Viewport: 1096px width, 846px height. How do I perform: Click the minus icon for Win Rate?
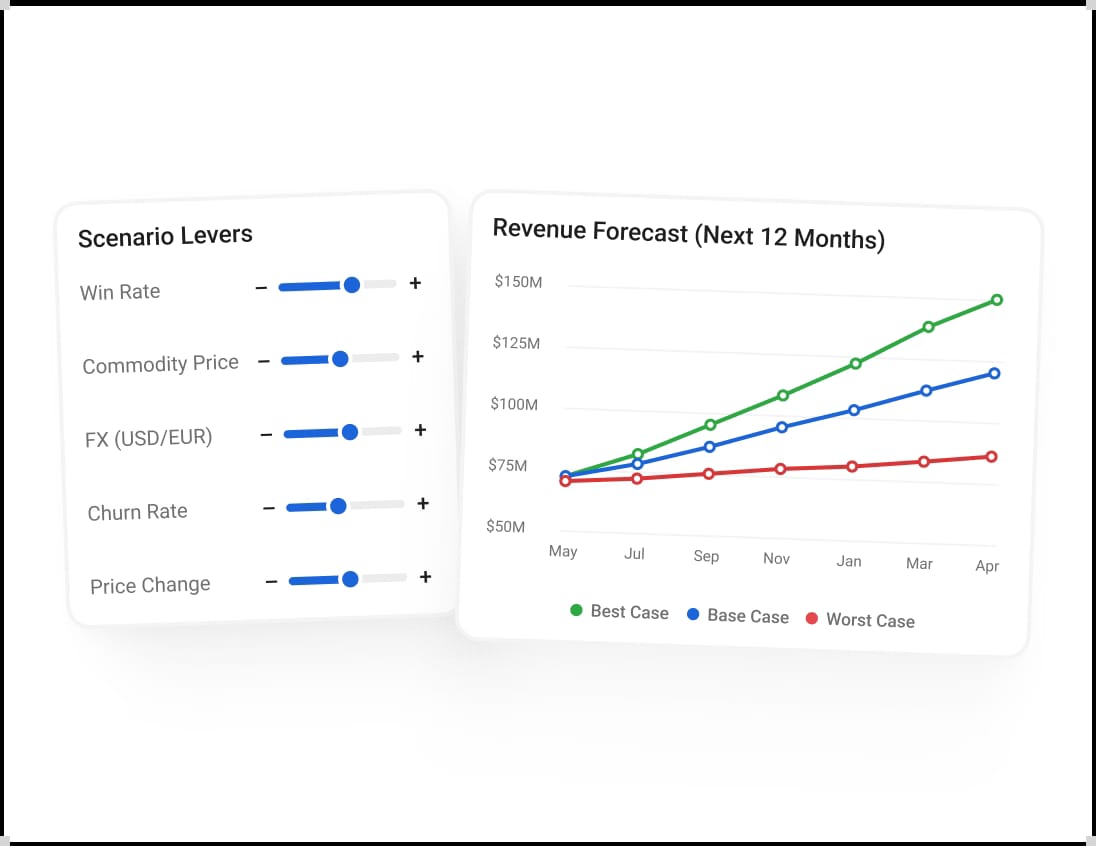point(261,287)
